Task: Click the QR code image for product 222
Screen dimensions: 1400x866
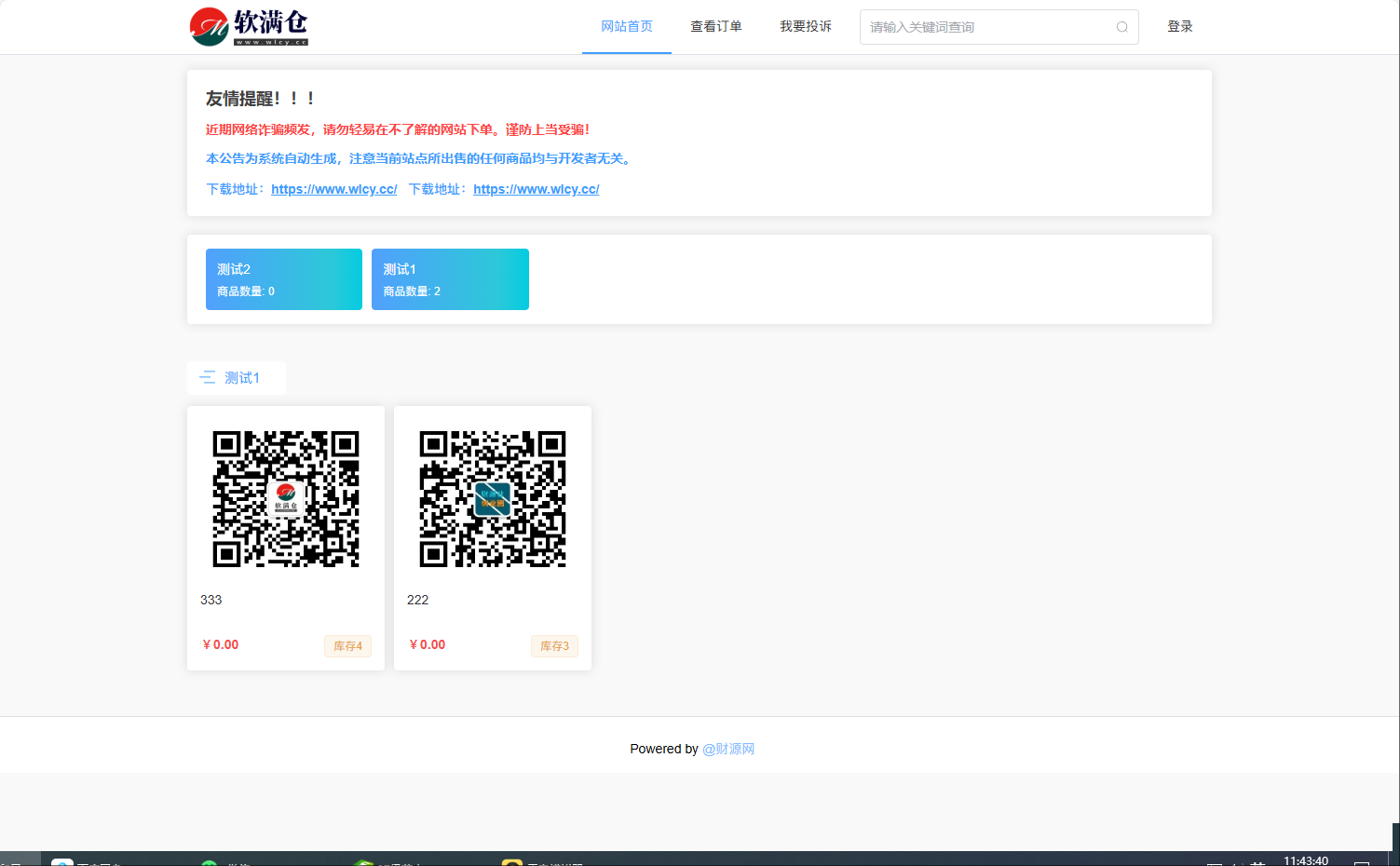Action: pos(493,499)
